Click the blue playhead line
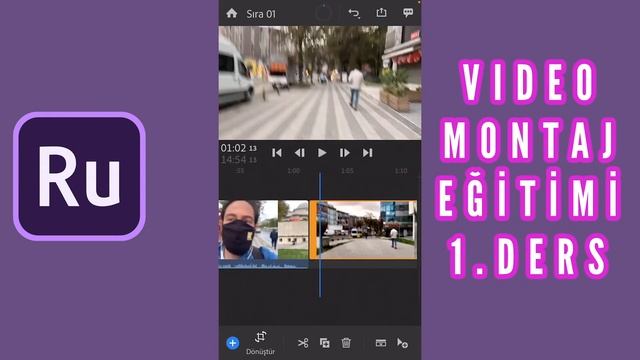 pyautogui.click(x=320, y=235)
